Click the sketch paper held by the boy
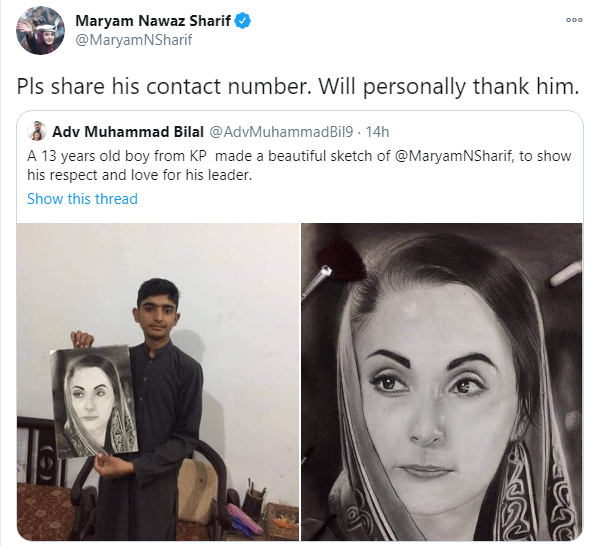Screen dimensions: 596x546 [94, 402]
